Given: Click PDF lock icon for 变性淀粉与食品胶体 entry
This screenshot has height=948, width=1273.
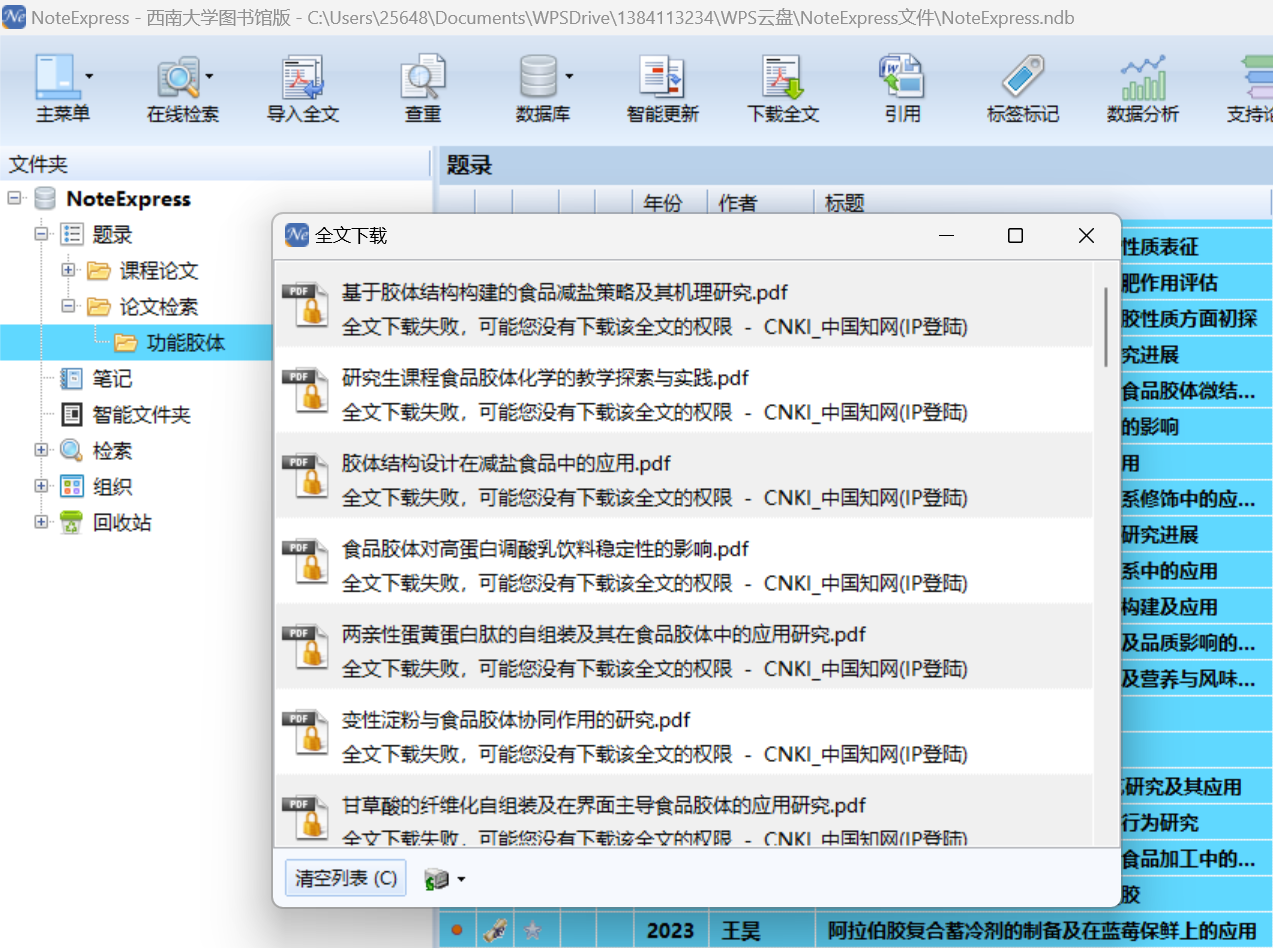Looking at the screenshot, I should (x=305, y=732).
